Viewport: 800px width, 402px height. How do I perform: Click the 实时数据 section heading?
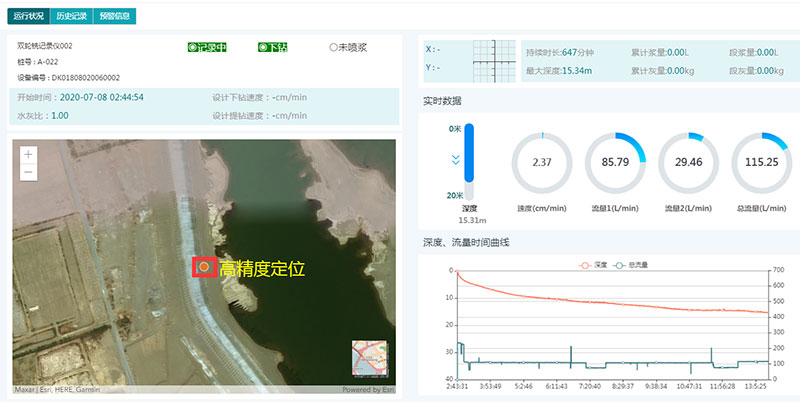pyautogui.click(x=442, y=101)
